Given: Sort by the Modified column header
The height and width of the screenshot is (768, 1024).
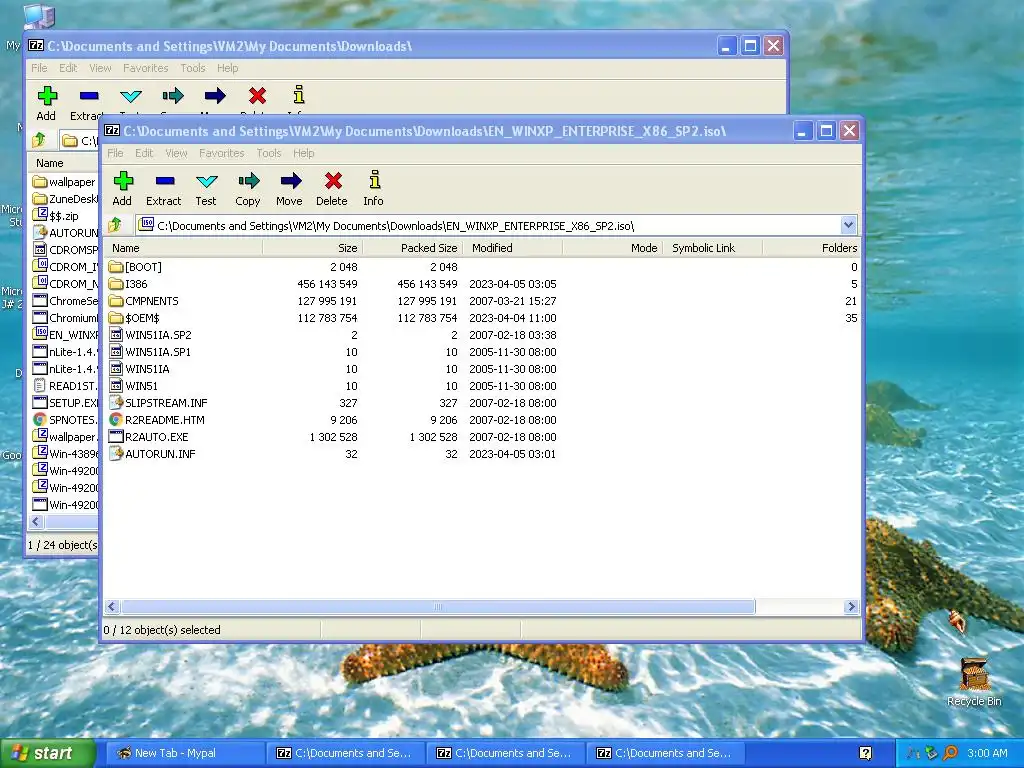Looking at the screenshot, I should [x=513, y=248].
